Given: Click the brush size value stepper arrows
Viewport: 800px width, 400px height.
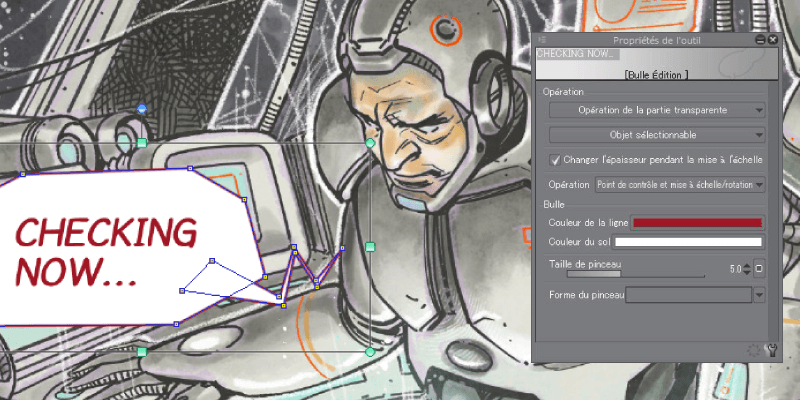Looking at the screenshot, I should pos(747,269).
